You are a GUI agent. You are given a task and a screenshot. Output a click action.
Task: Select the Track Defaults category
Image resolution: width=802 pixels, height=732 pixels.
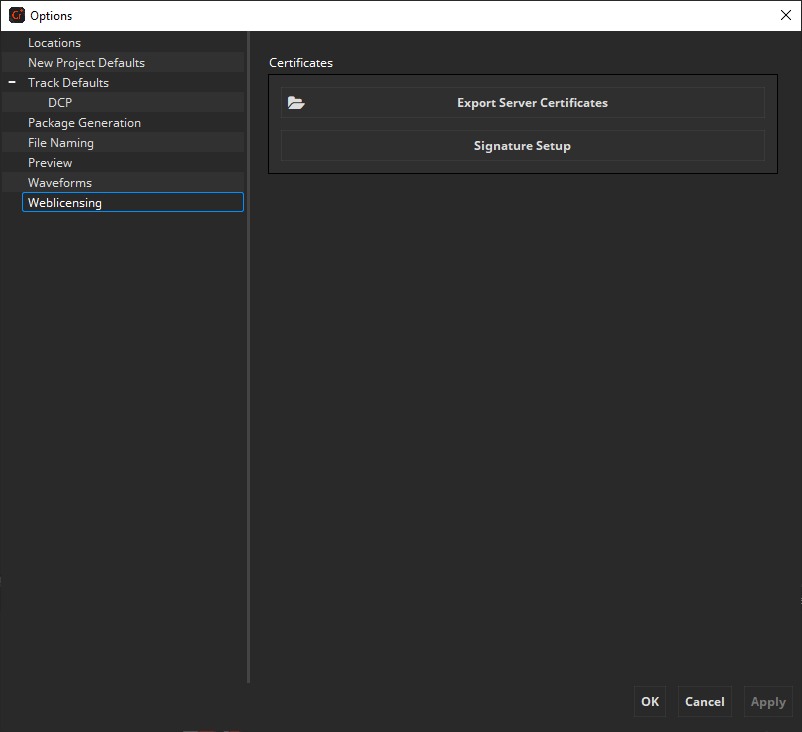pyautogui.click(x=68, y=83)
